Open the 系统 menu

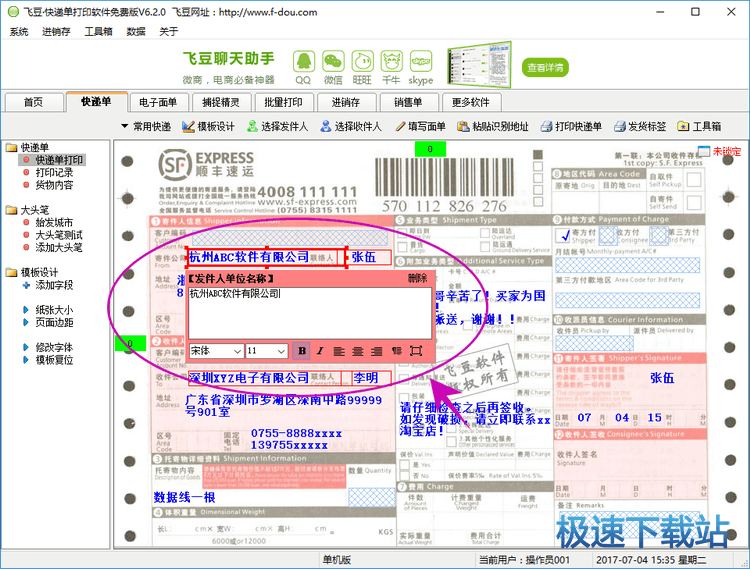pyautogui.click(x=19, y=32)
